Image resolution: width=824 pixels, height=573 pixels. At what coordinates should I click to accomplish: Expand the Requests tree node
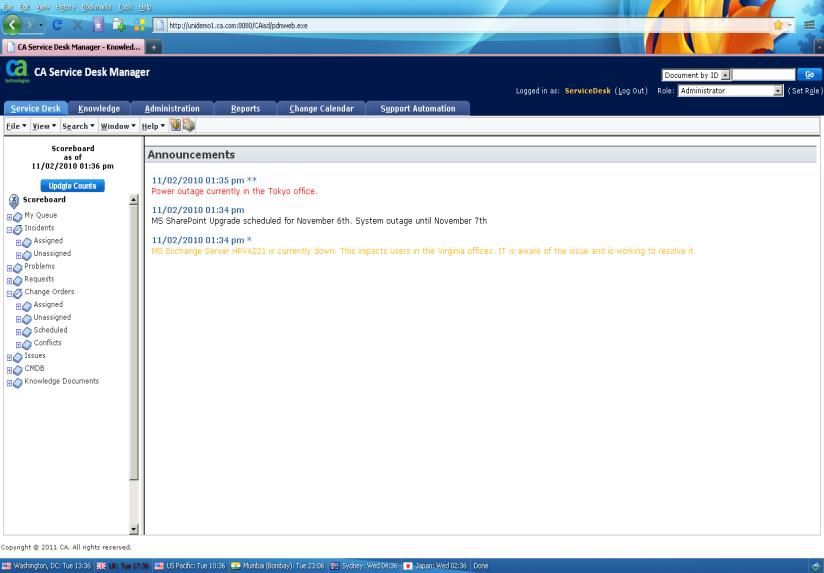[x=9, y=281]
